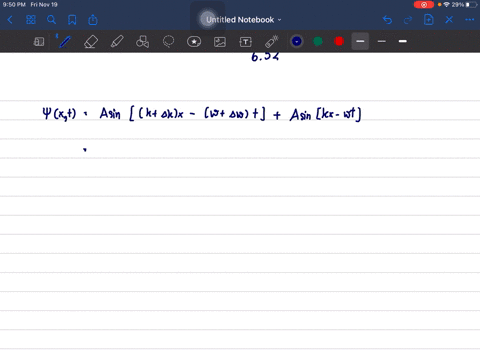This screenshot has width=480, height=360.
Task: Choose the dark blue pen color
Action: point(297,41)
